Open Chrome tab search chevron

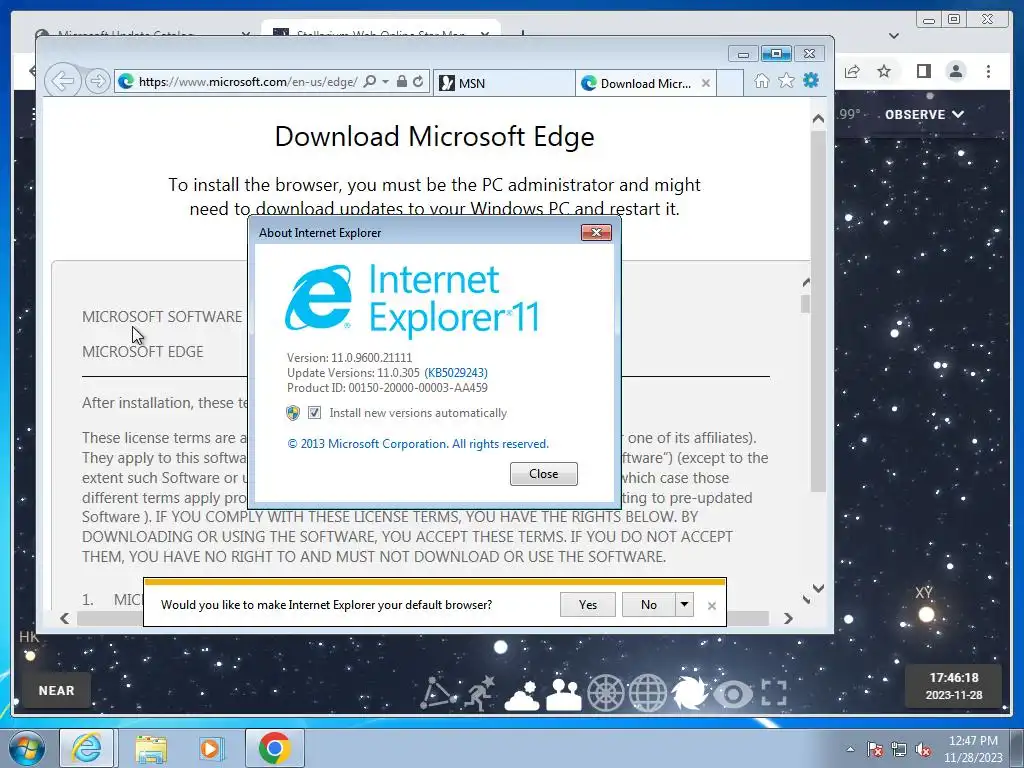coord(894,36)
